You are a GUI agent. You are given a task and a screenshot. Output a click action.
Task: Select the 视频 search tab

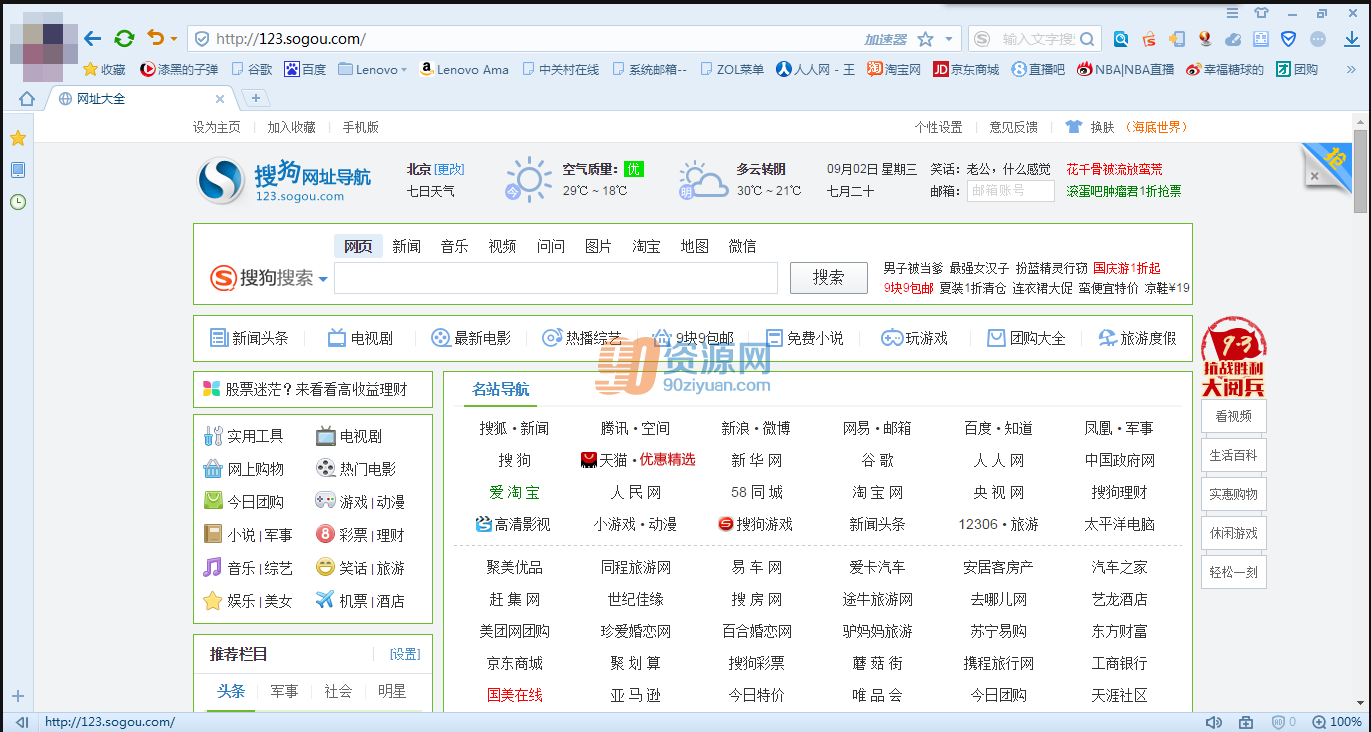pos(502,246)
